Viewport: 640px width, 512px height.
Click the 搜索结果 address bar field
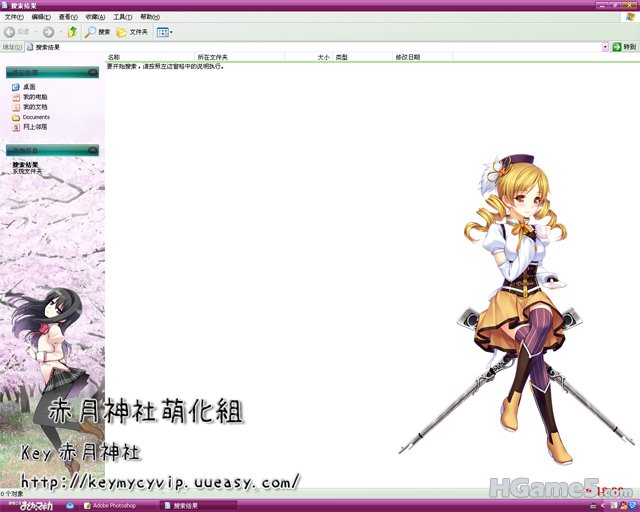(x=313, y=47)
